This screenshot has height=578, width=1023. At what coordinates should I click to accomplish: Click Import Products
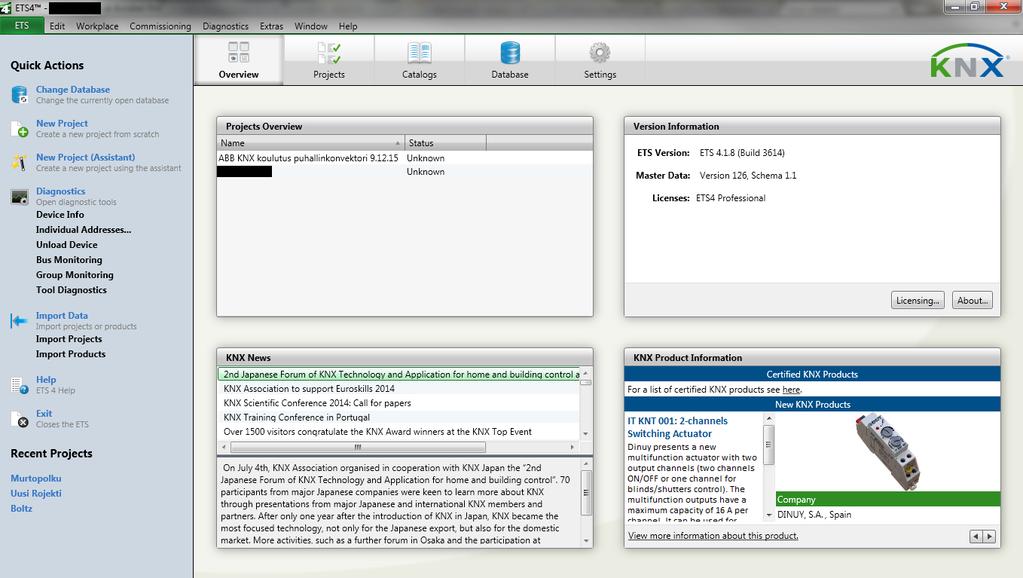(70, 354)
